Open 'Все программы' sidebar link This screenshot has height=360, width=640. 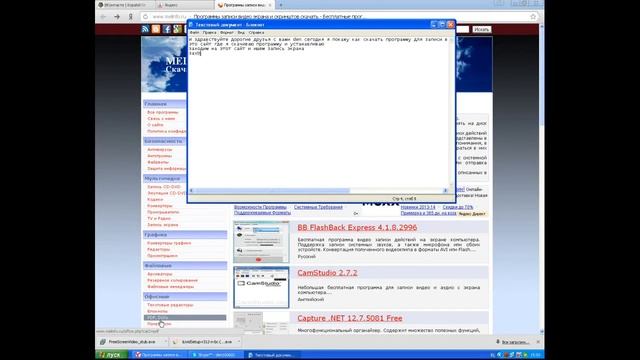pos(163,112)
